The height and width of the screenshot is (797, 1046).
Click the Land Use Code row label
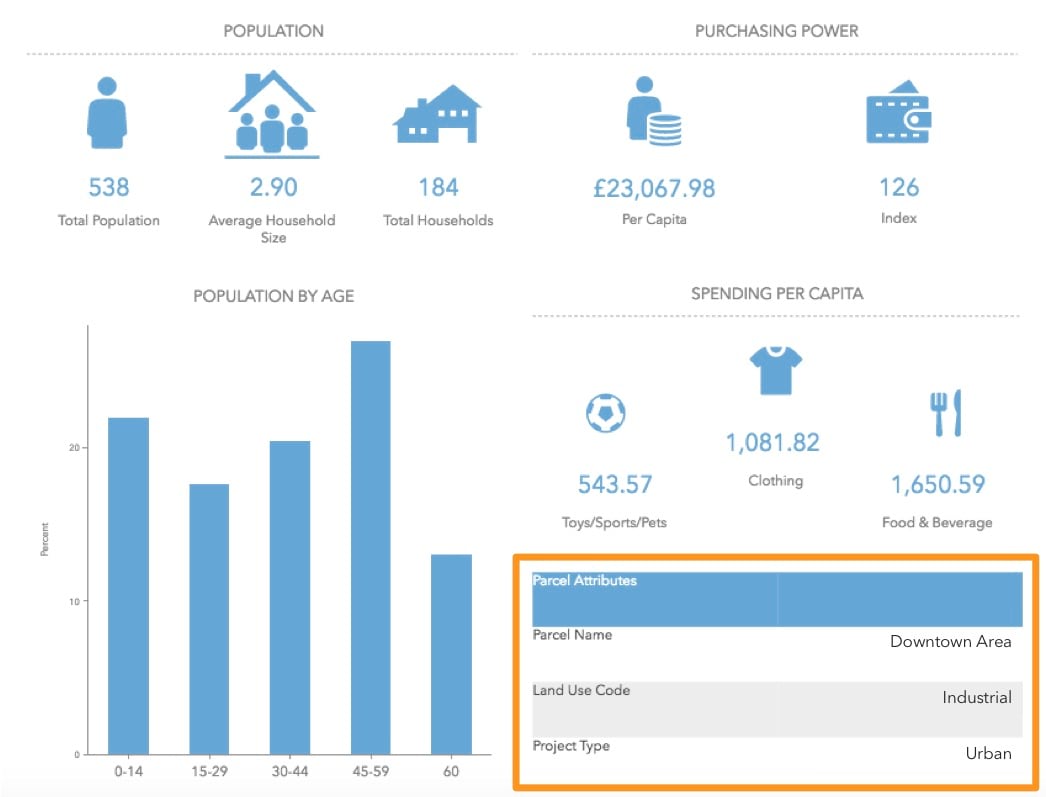pyautogui.click(x=581, y=690)
